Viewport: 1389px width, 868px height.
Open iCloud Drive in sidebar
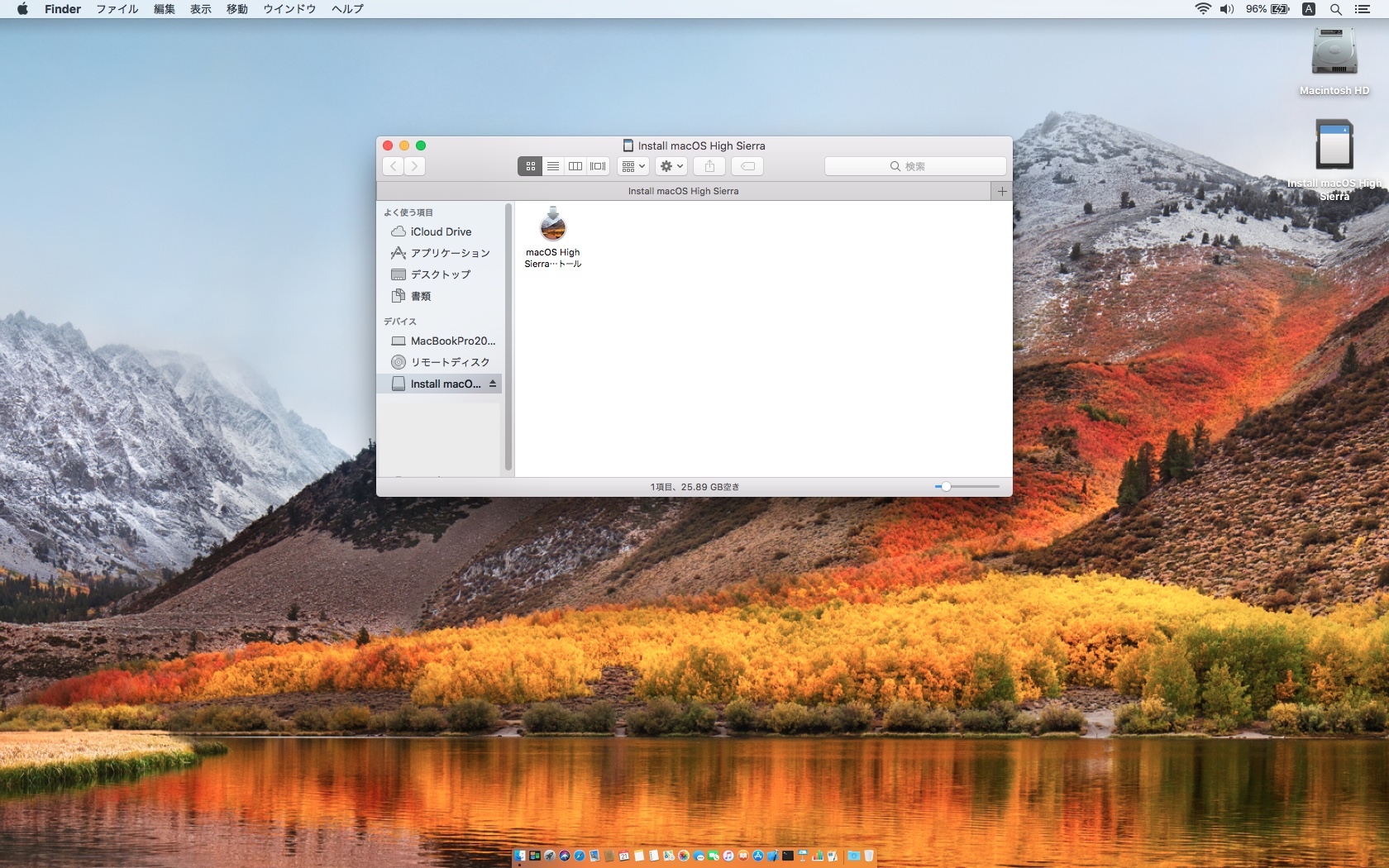point(440,231)
